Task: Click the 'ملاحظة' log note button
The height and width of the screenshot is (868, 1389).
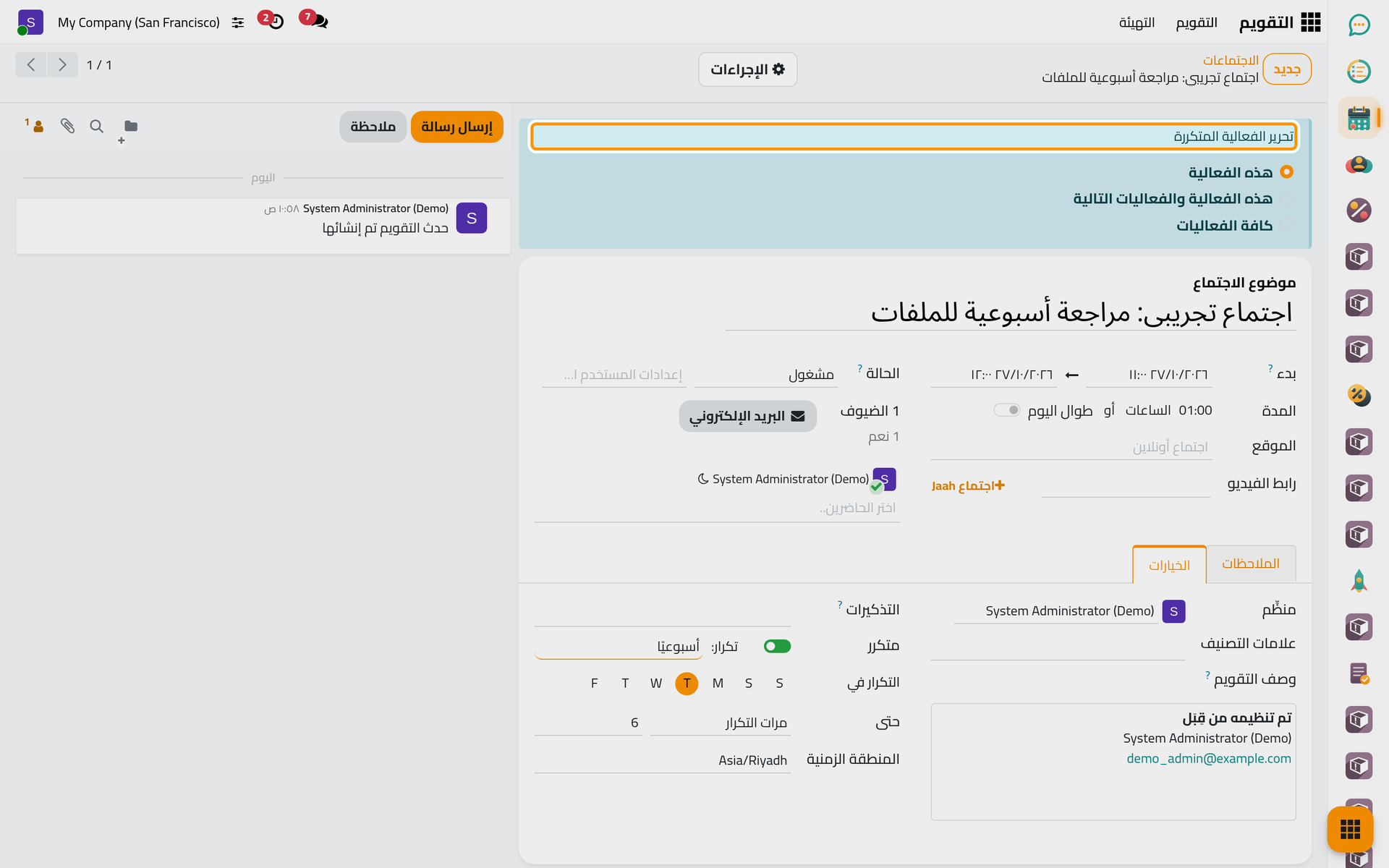Action: (373, 127)
